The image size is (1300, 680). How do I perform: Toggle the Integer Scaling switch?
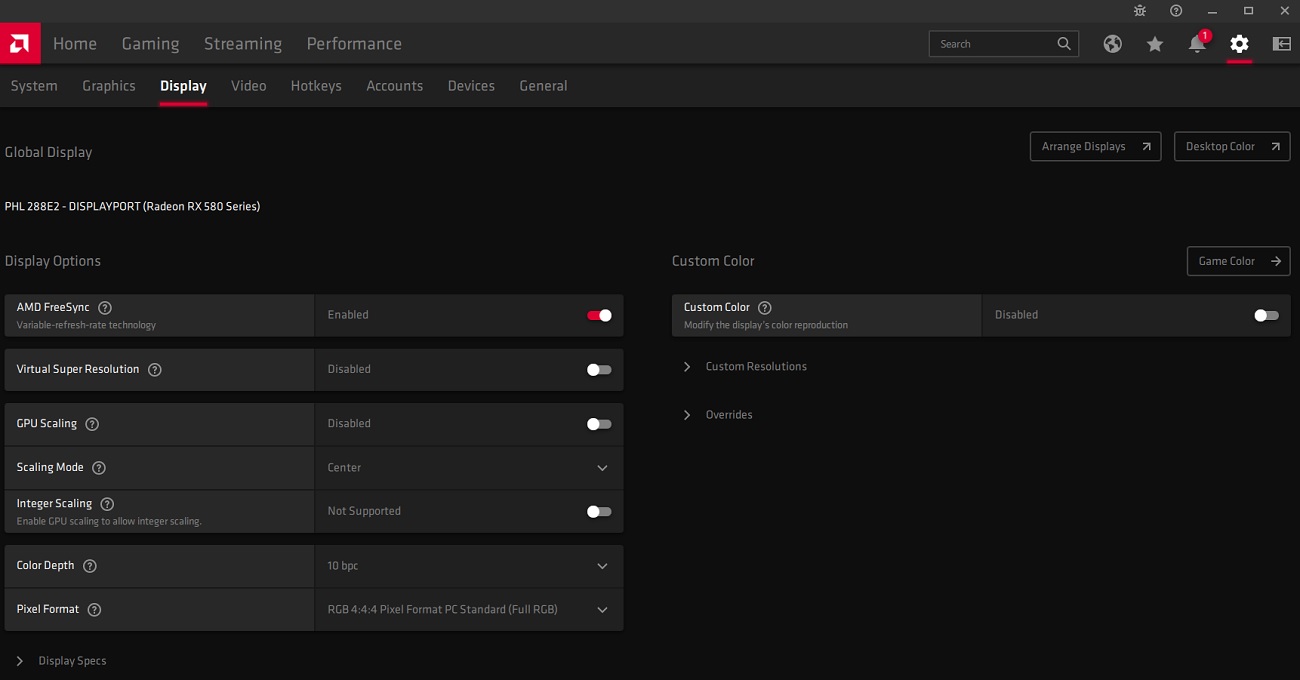point(599,512)
